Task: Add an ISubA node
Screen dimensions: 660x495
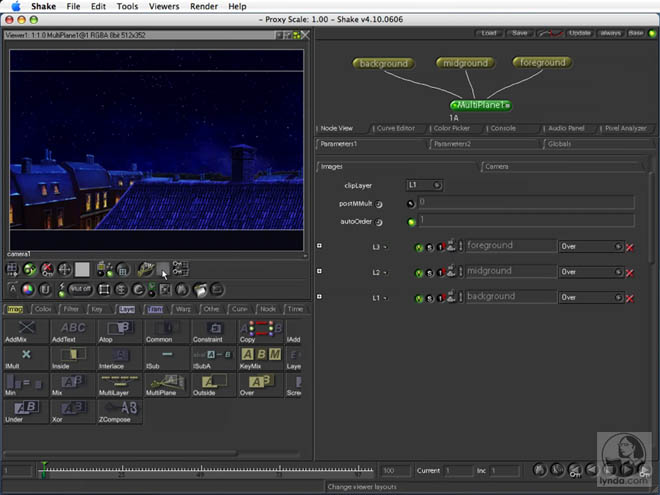Action: tap(214, 358)
